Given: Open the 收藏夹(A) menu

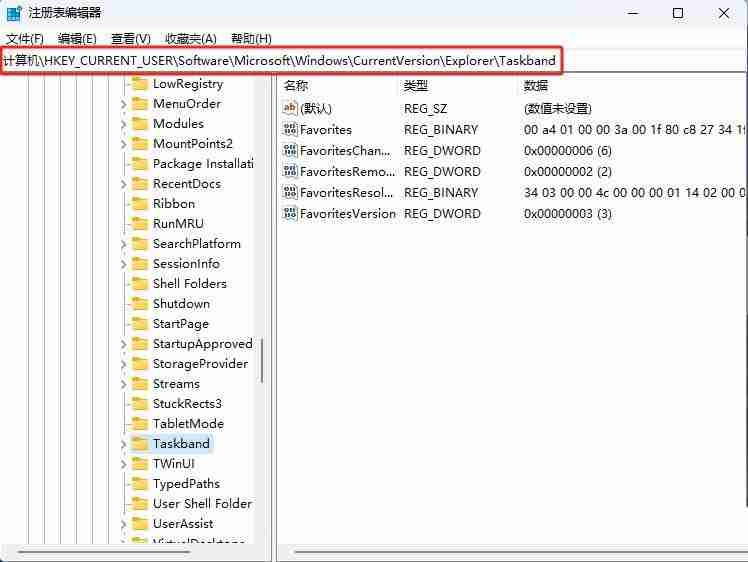Looking at the screenshot, I should click(x=191, y=39).
